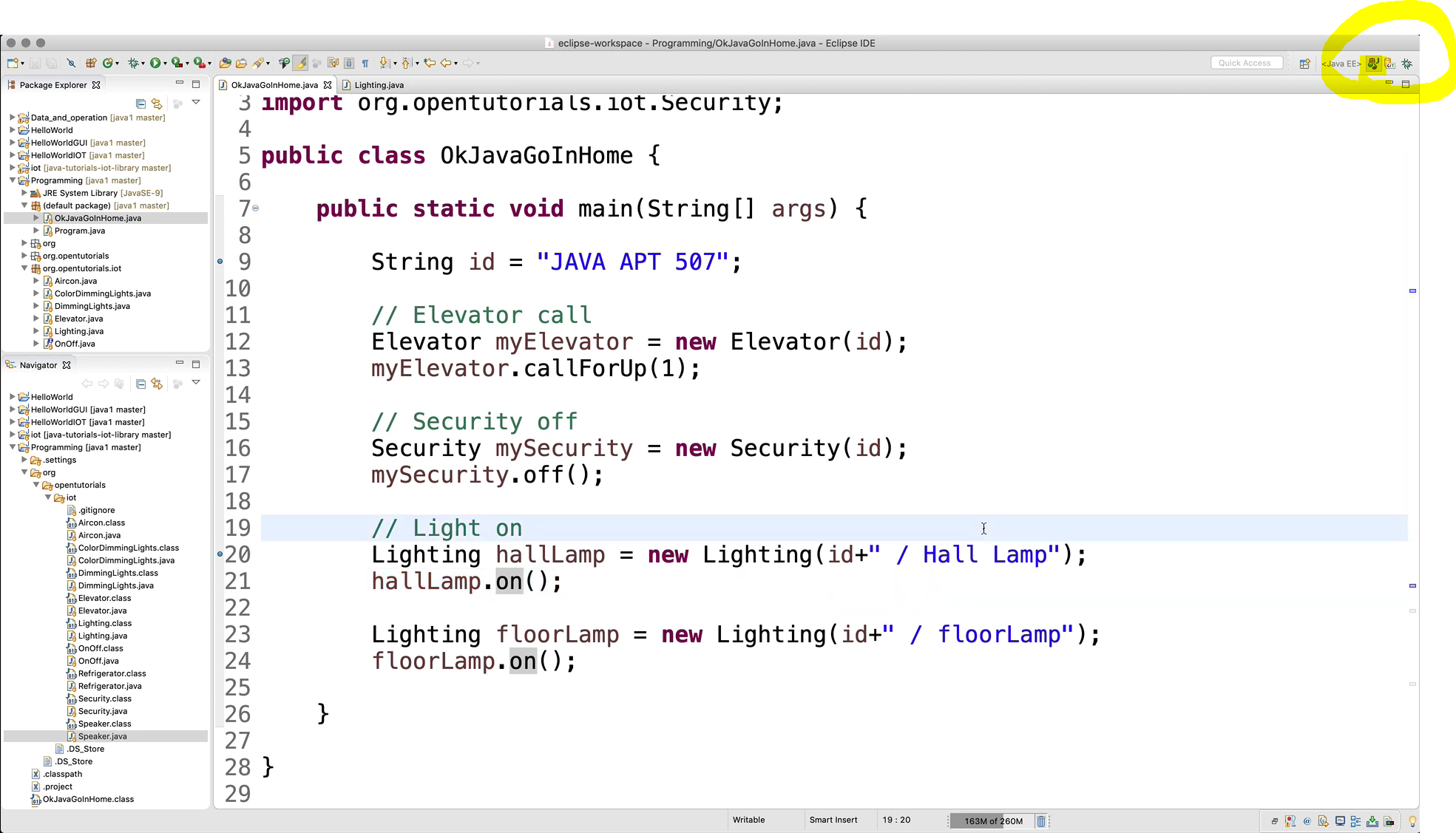1456x833 pixels.
Task: Collapse the opentutorials folder in Navigator
Action: click(x=36, y=485)
